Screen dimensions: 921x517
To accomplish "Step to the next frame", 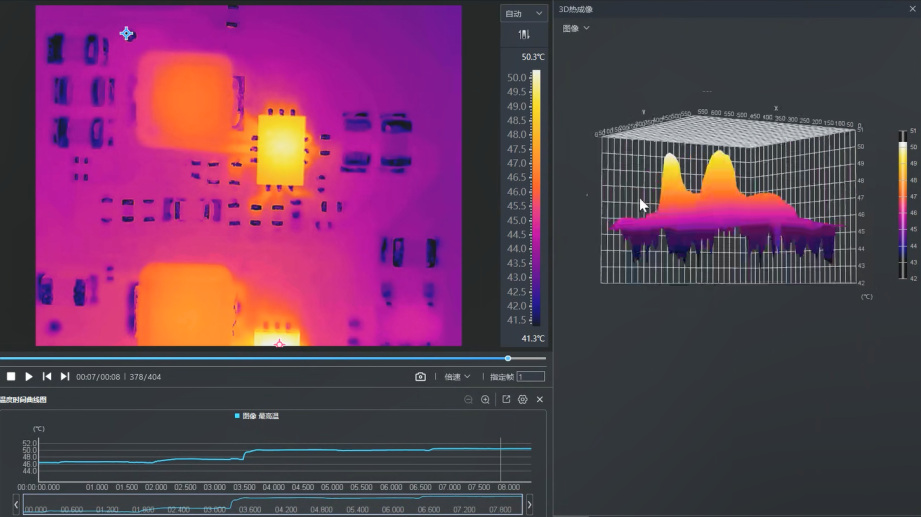I will click(x=65, y=377).
